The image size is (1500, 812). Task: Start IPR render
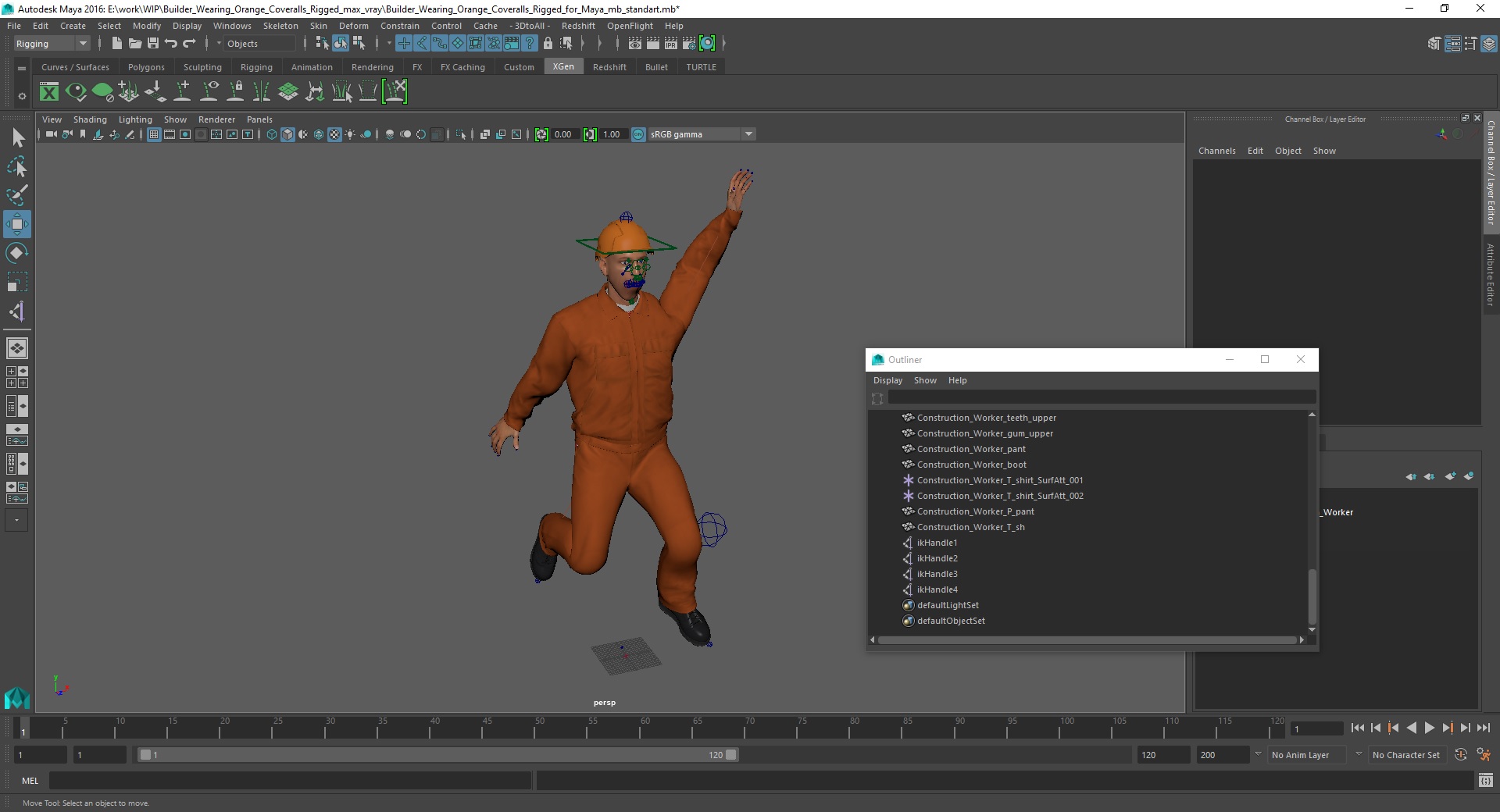(x=671, y=44)
